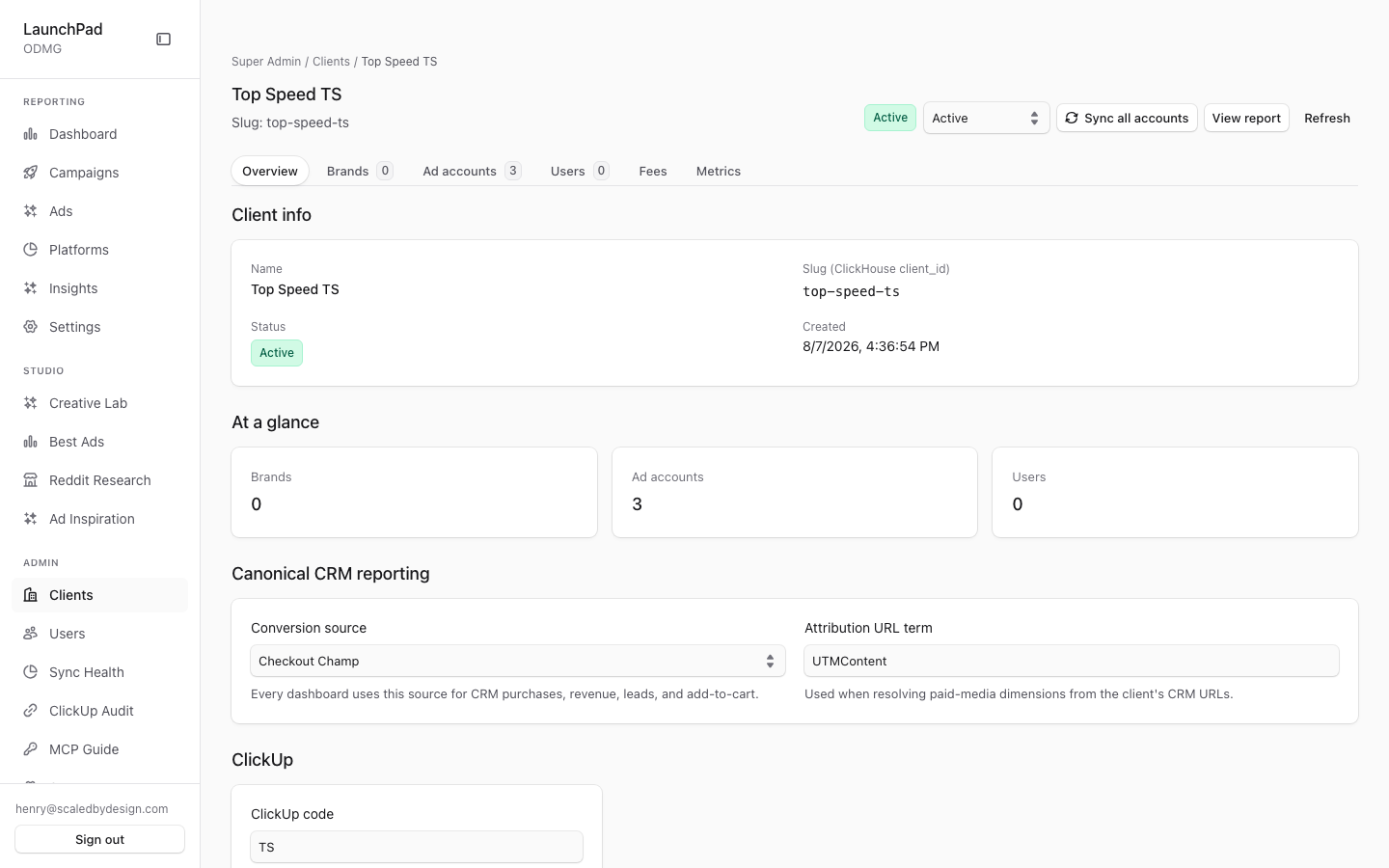
Task: Switch to the Fees tab
Action: tap(653, 171)
